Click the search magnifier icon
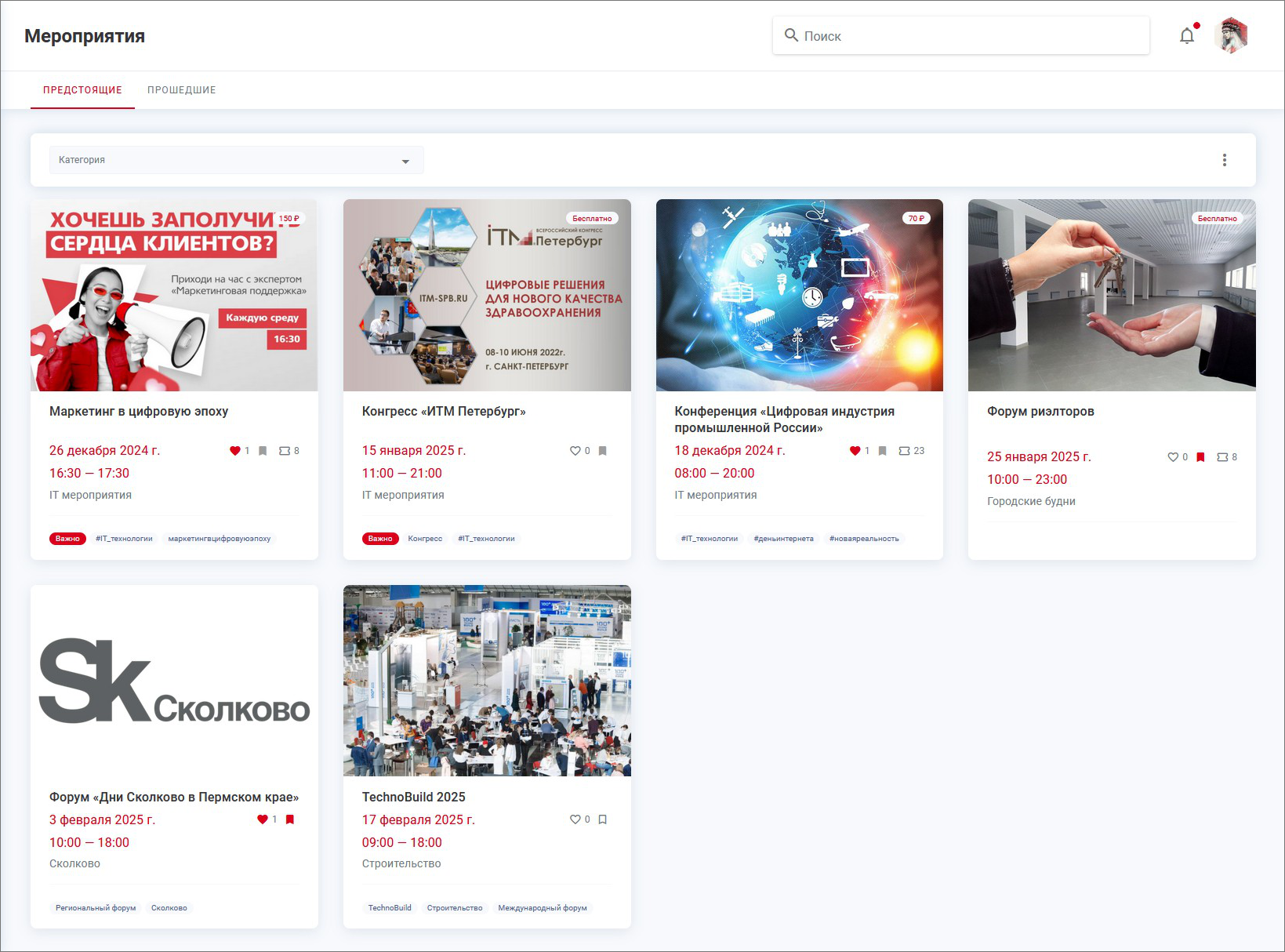The width and height of the screenshot is (1285, 952). pyautogui.click(x=791, y=36)
